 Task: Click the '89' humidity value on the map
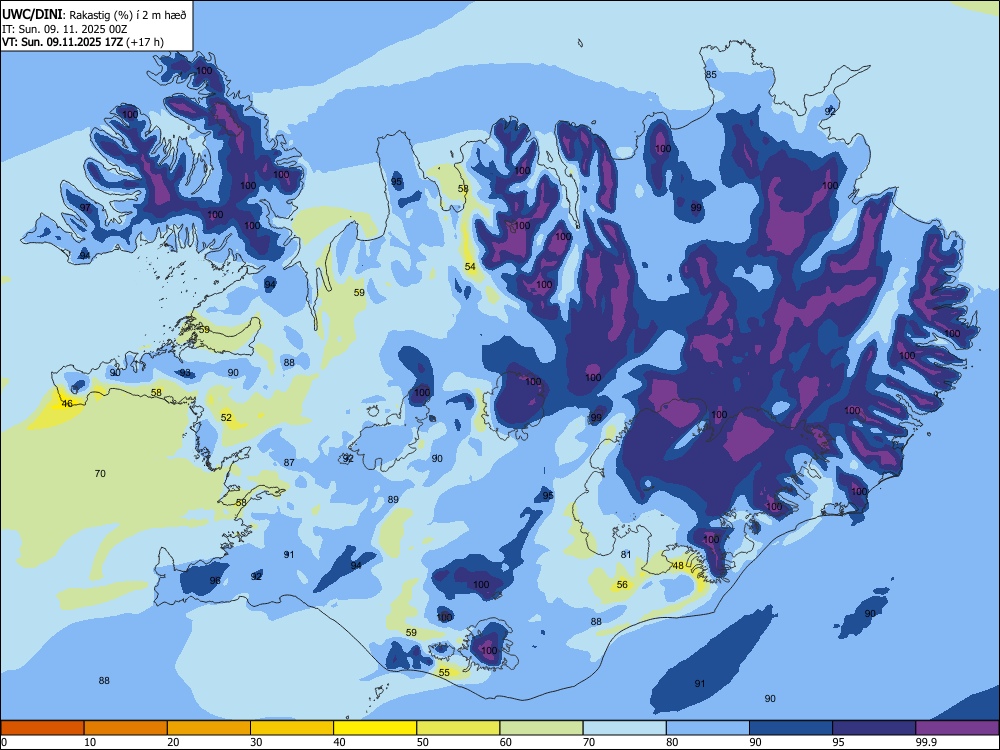click(x=393, y=499)
